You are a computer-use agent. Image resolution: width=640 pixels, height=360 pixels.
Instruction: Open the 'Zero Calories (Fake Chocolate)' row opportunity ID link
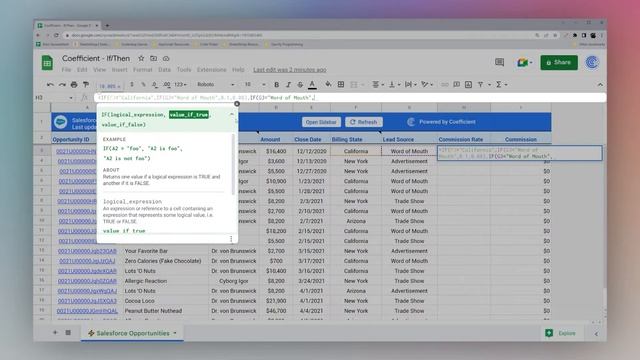pyautogui.click(x=87, y=261)
